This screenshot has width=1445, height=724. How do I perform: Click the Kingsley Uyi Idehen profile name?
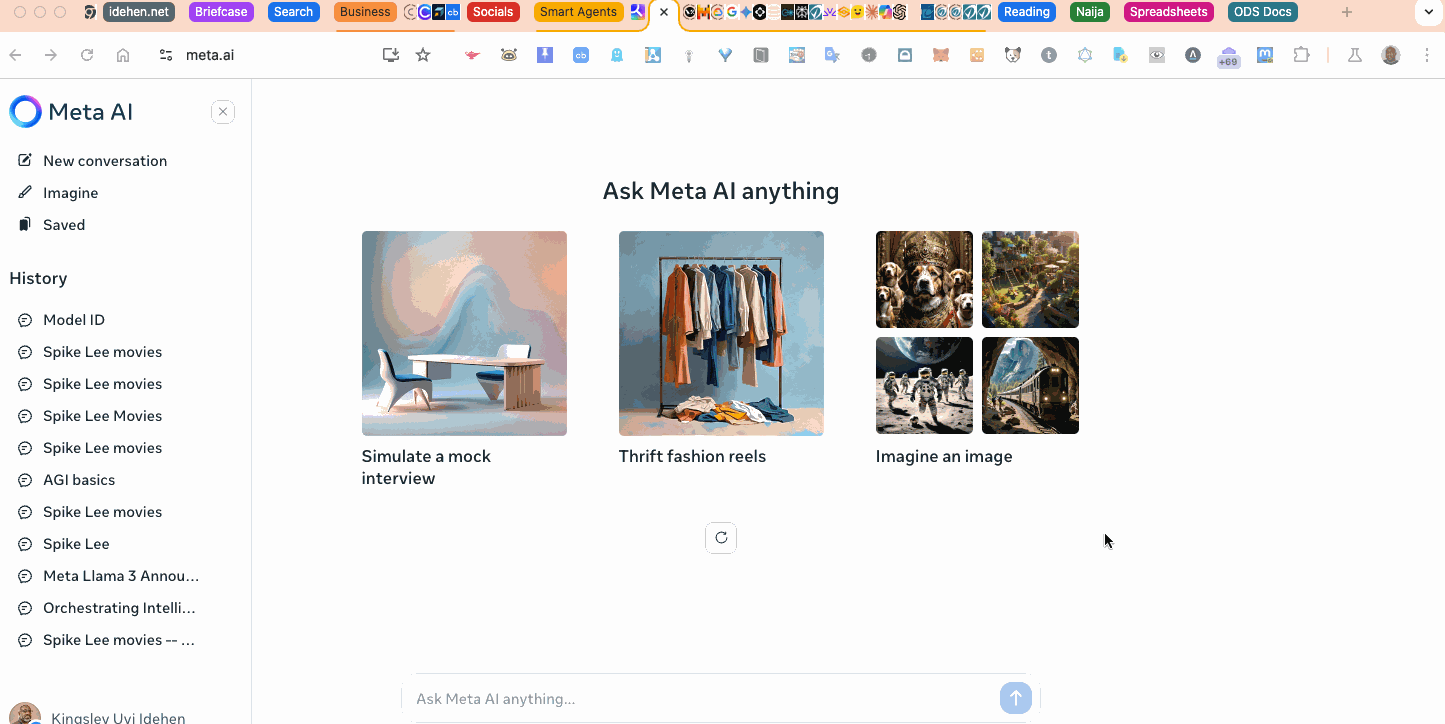click(118, 718)
